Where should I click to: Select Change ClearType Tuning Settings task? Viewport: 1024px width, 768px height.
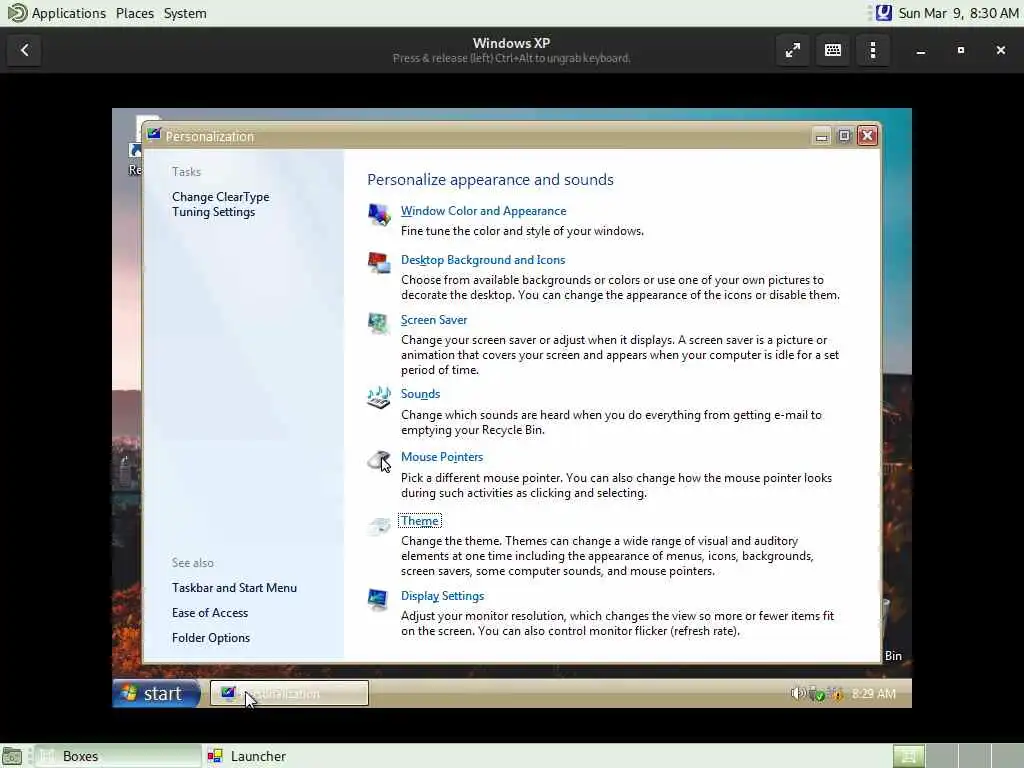220,204
